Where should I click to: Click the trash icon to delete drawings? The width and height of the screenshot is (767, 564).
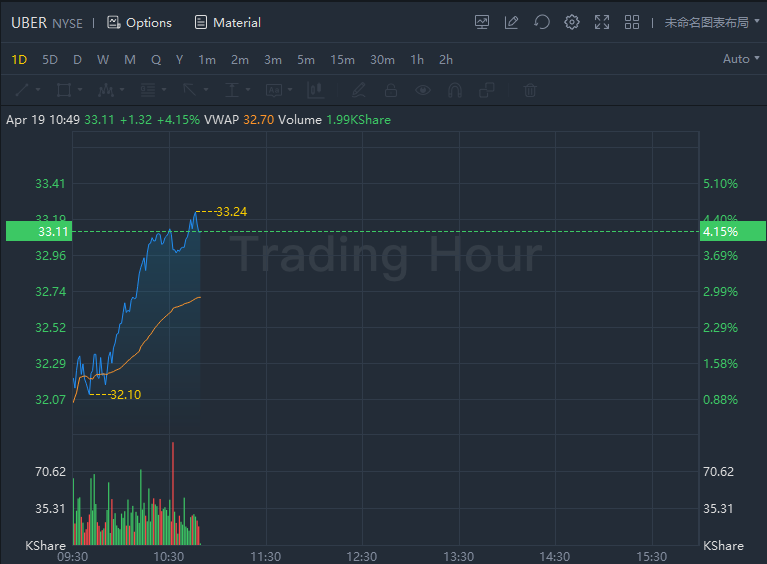530,90
